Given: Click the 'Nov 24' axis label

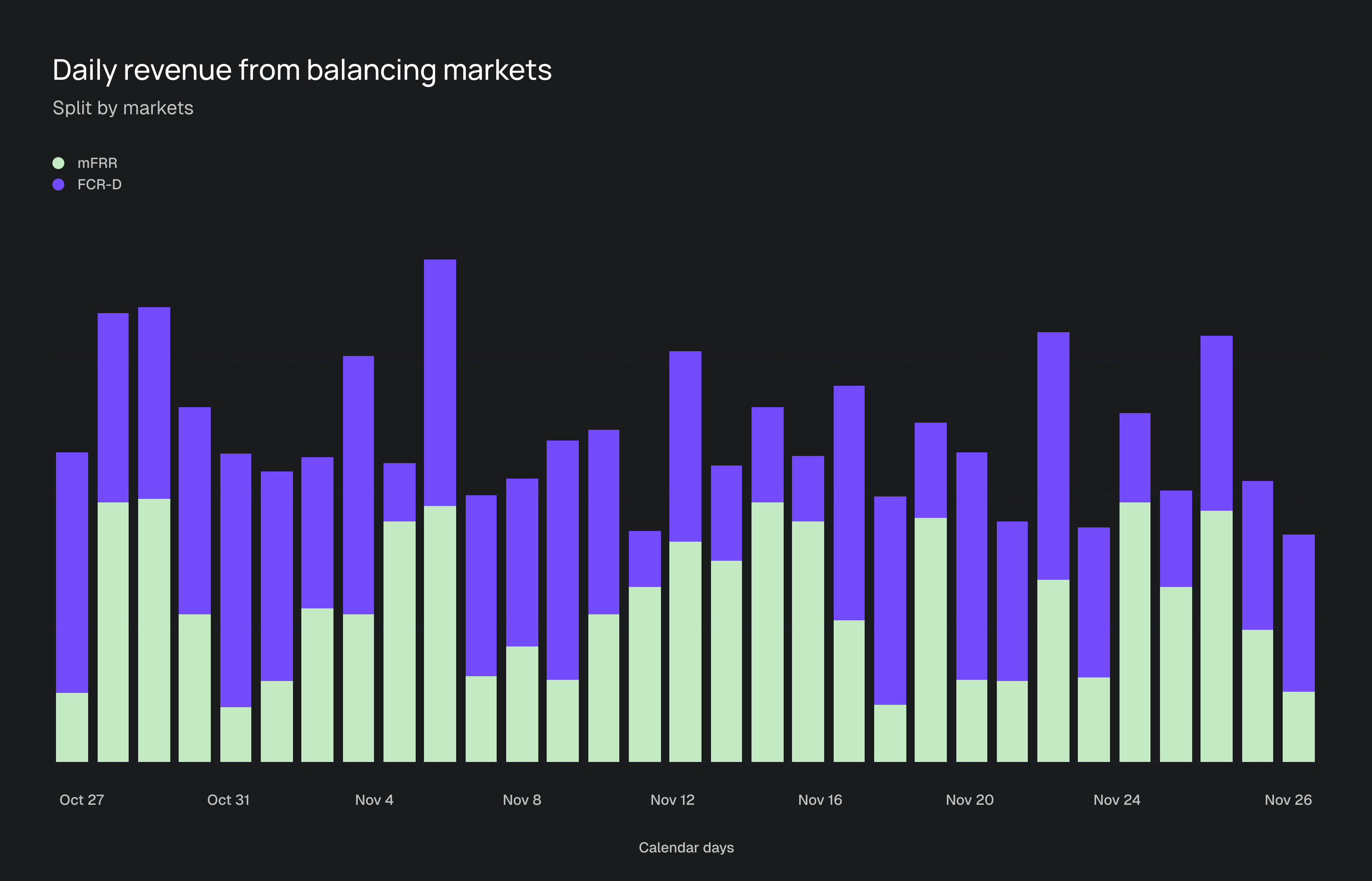Looking at the screenshot, I should [x=1117, y=800].
